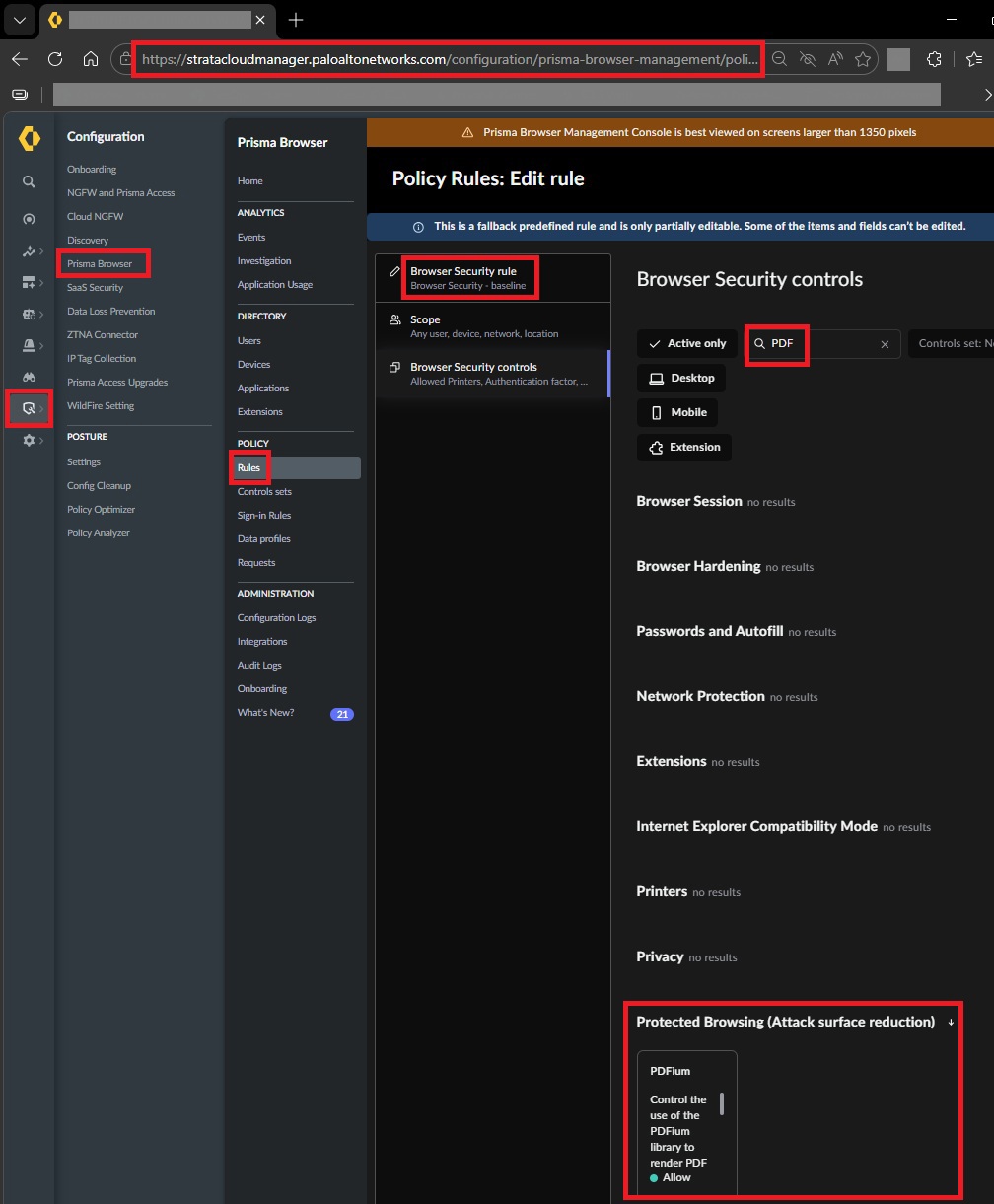
Task: Open Config Cleanup under Posture
Action: [x=99, y=485]
